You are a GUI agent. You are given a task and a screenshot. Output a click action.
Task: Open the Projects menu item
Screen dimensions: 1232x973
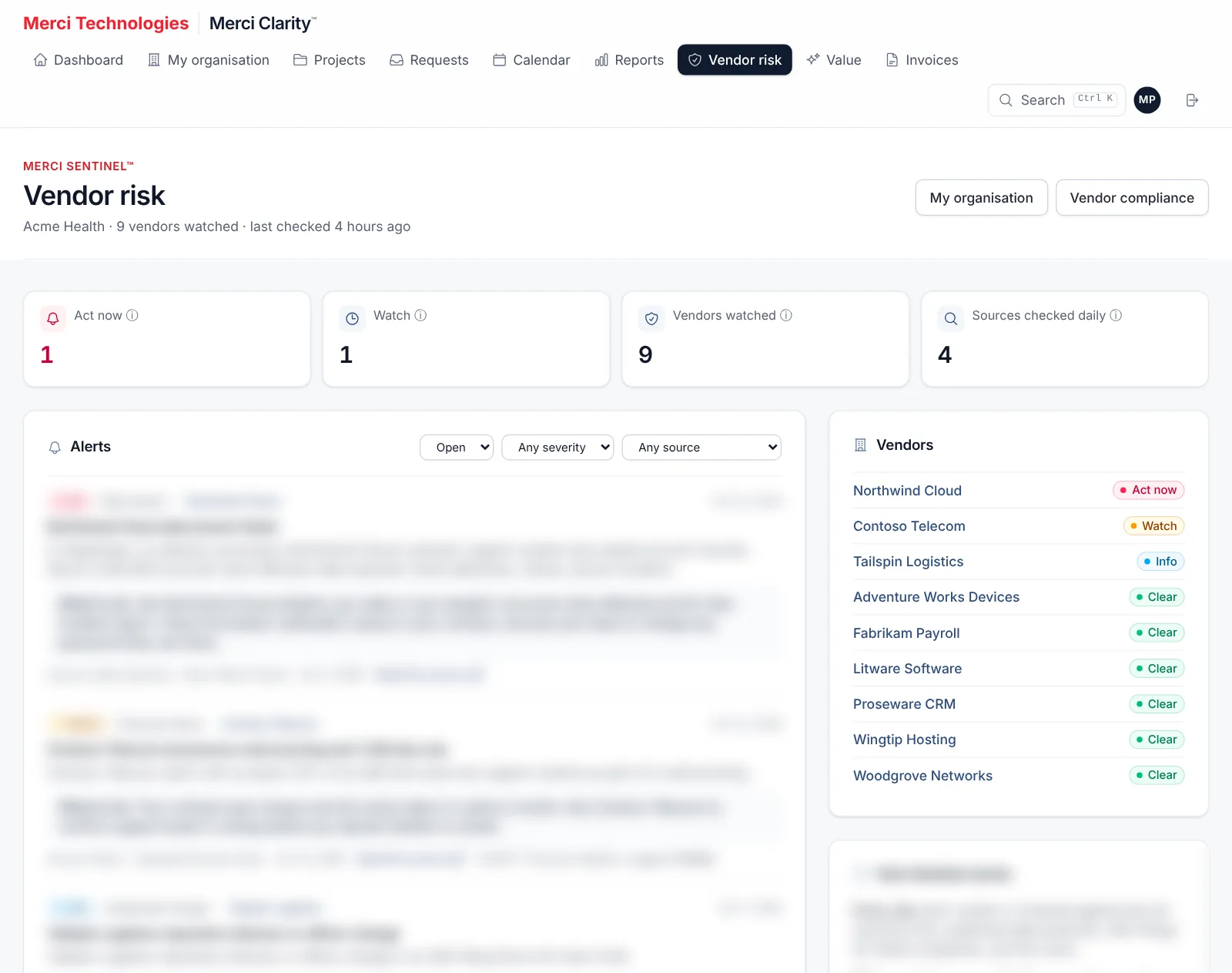click(x=330, y=60)
